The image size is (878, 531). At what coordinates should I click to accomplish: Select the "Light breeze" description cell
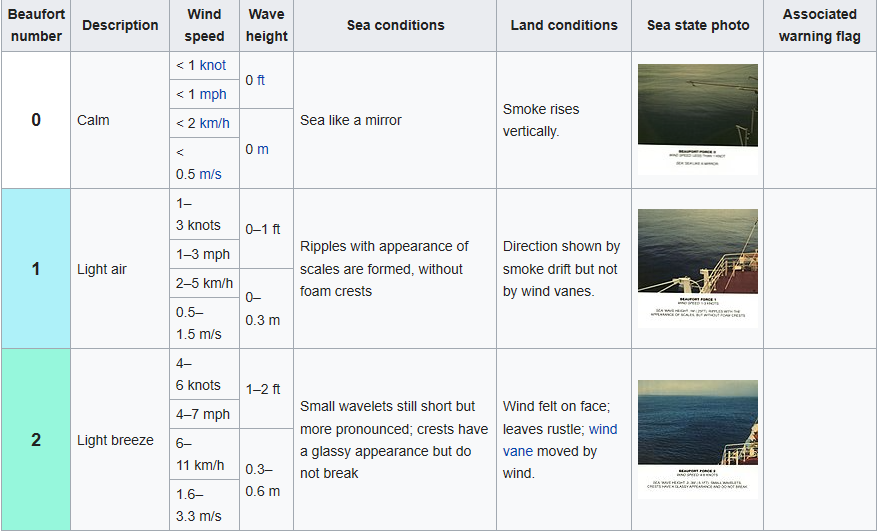(x=115, y=440)
